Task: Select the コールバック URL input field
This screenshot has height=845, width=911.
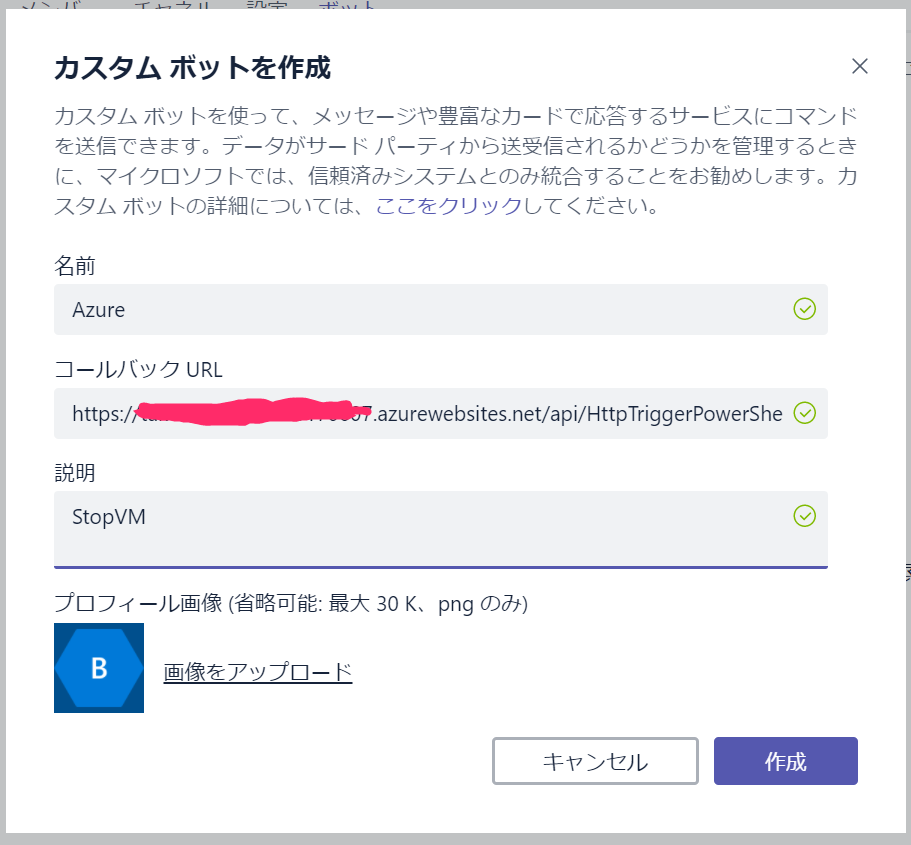Action: [400, 414]
